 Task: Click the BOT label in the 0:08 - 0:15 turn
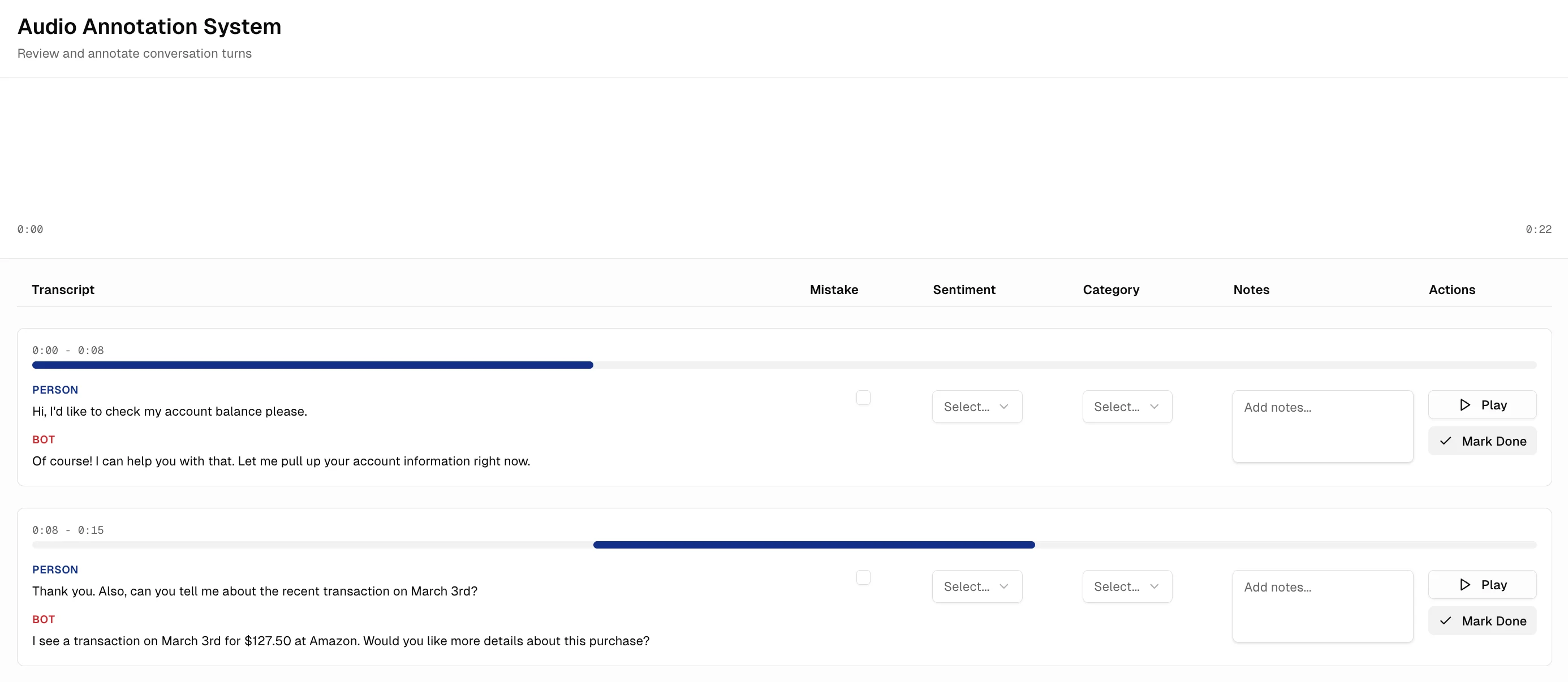[44, 619]
